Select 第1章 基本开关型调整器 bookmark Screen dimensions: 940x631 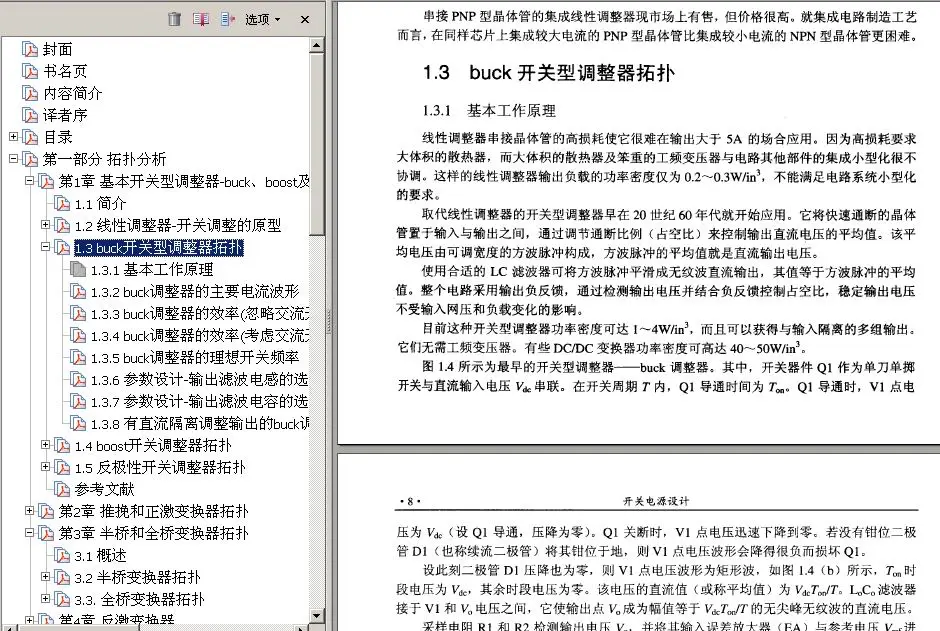(184, 182)
